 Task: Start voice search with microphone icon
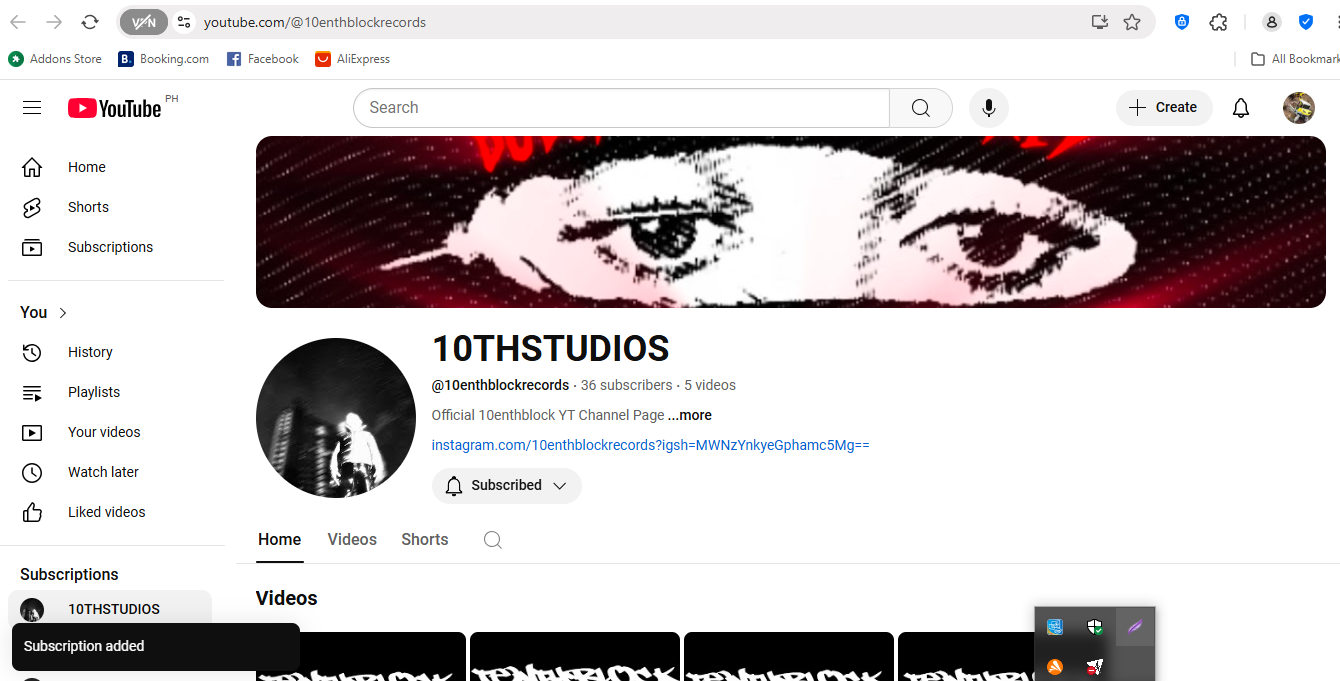(x=989, y=108)
